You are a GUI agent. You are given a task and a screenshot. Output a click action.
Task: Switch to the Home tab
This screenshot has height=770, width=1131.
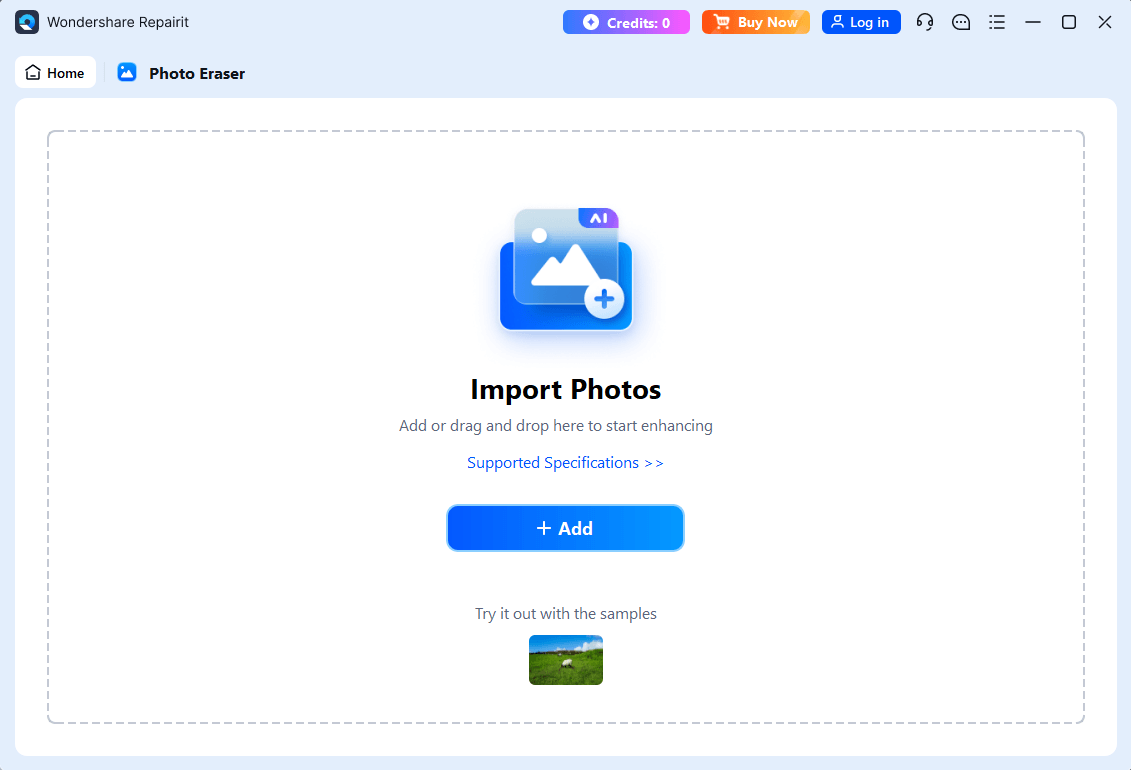click(x=55, y=72)
